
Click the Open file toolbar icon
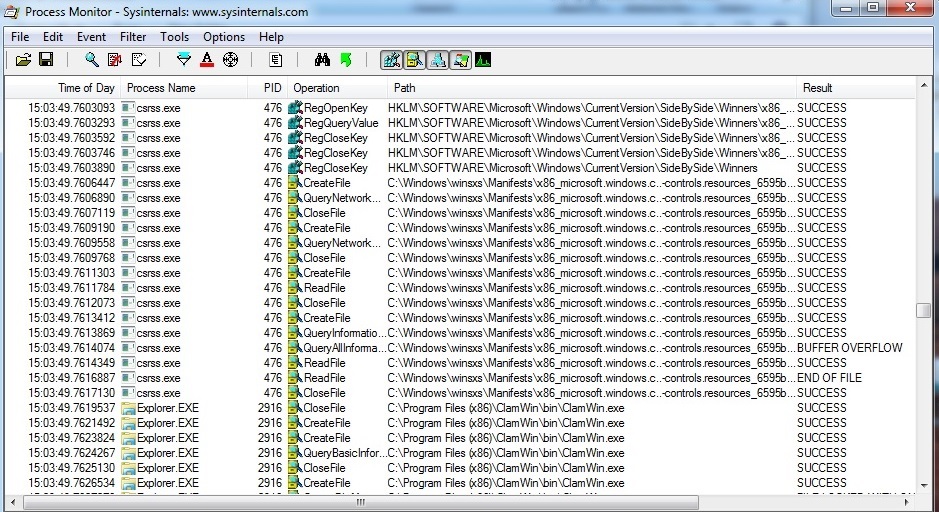[x=23, y=60]
